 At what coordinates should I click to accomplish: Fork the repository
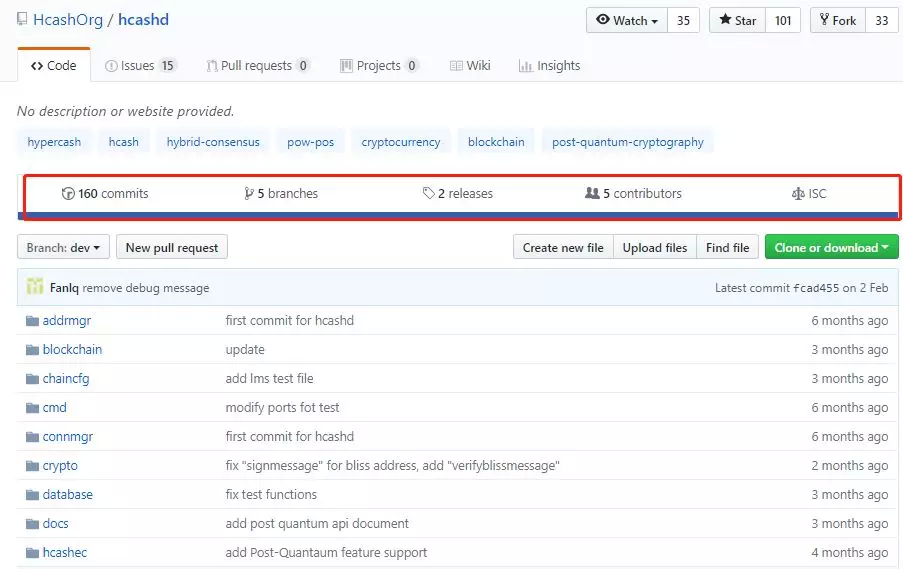(838, 20)
